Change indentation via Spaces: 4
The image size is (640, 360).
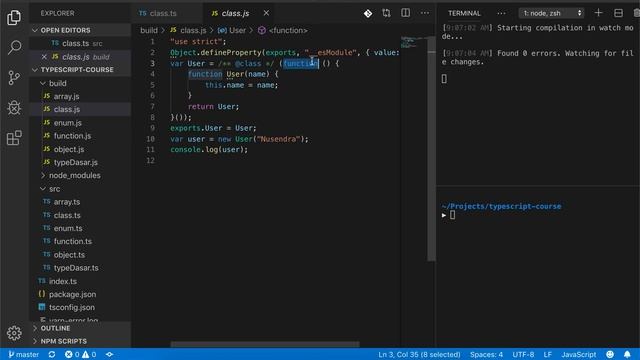[486, 354]
